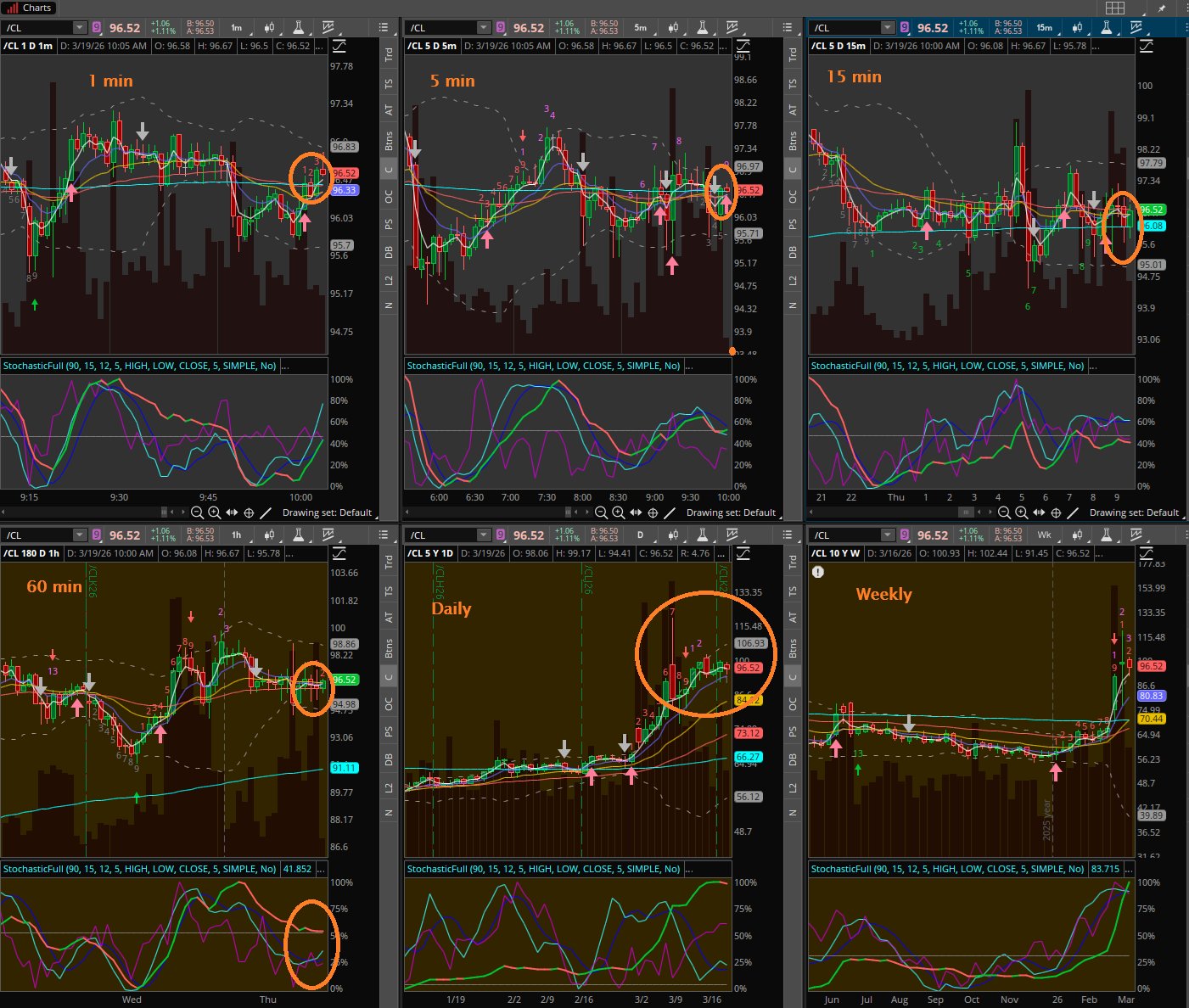
Task: Switch to the Charts tab
Action: pos(30,8)
